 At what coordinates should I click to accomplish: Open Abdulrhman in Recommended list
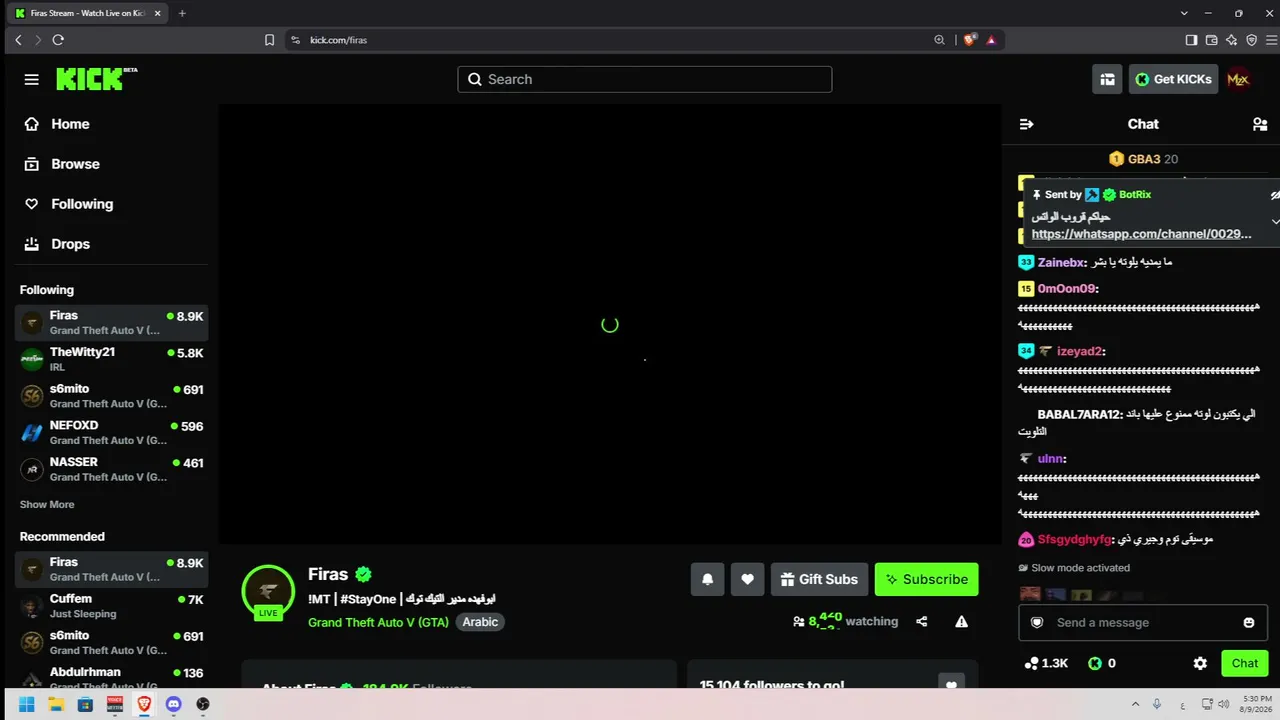[x=112, y=677]
